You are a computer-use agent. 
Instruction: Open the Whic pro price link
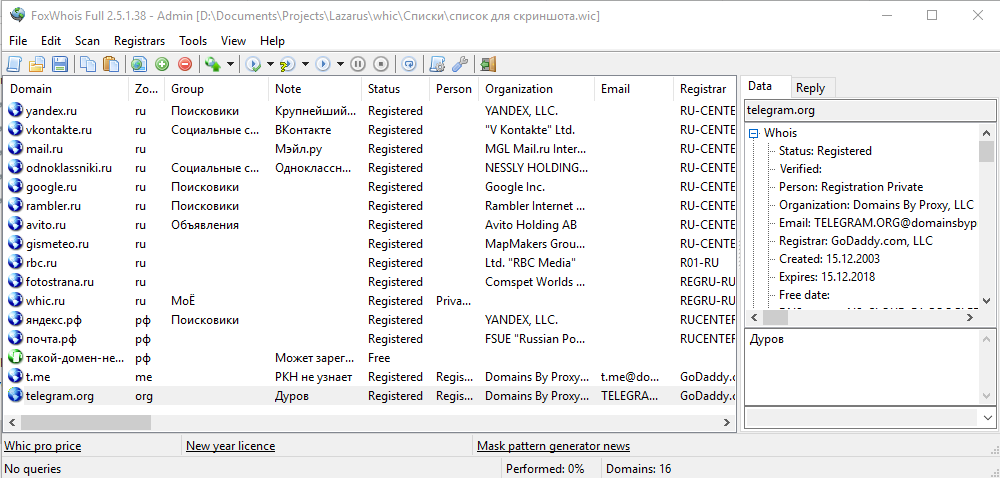pyautogui.click(x=43, y=446)
